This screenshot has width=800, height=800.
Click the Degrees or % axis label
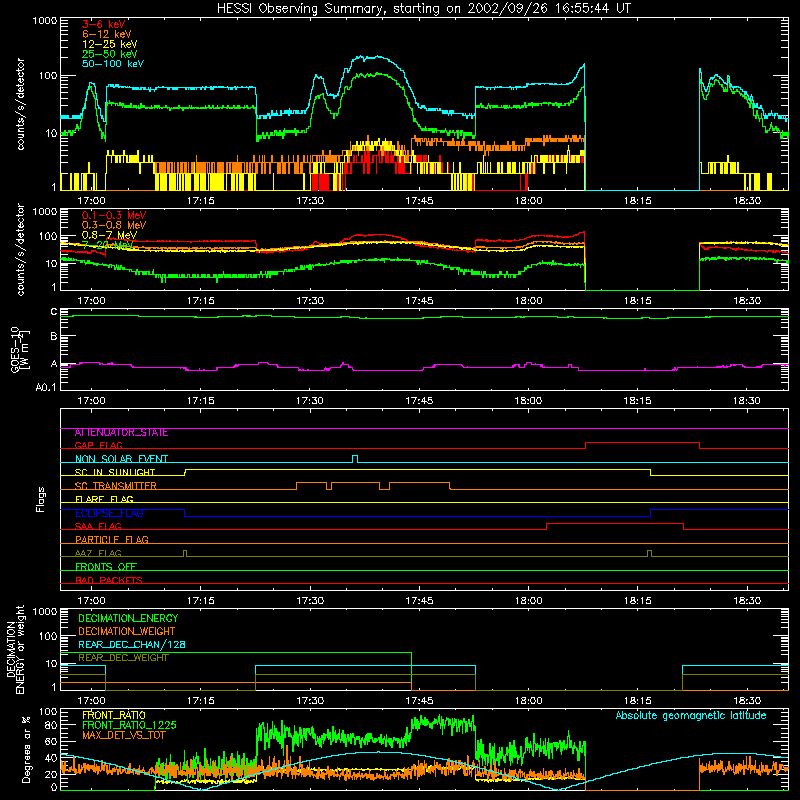coord(26,749)
